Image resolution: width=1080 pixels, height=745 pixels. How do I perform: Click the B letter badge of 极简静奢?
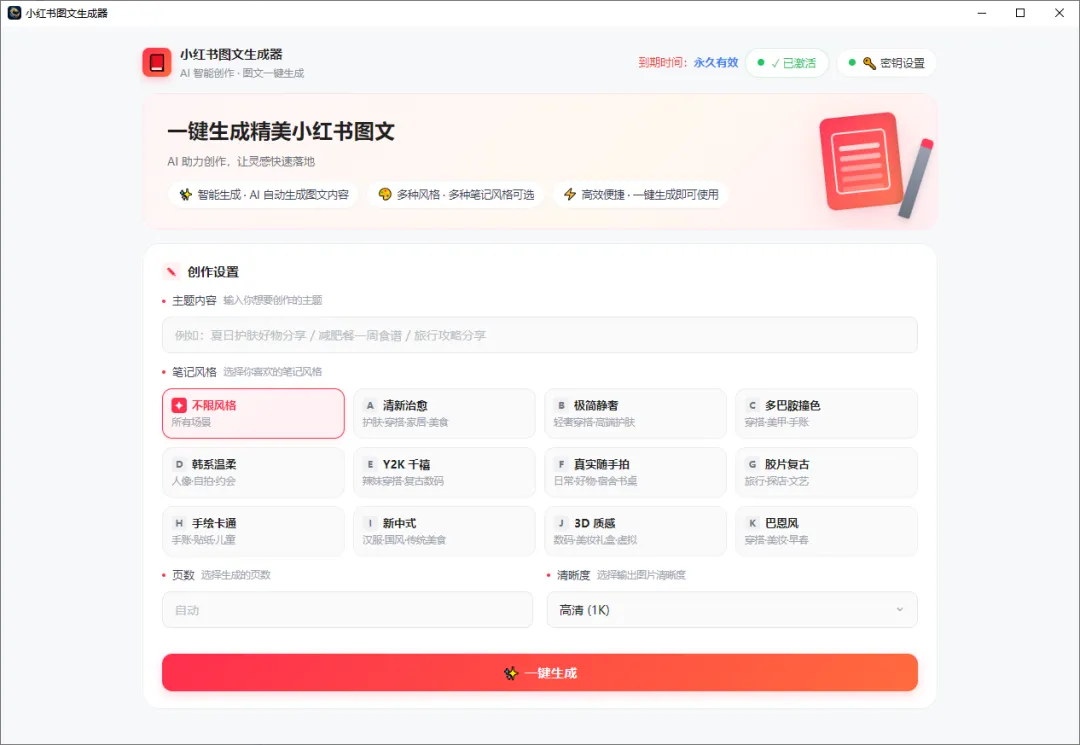(561, 406)
